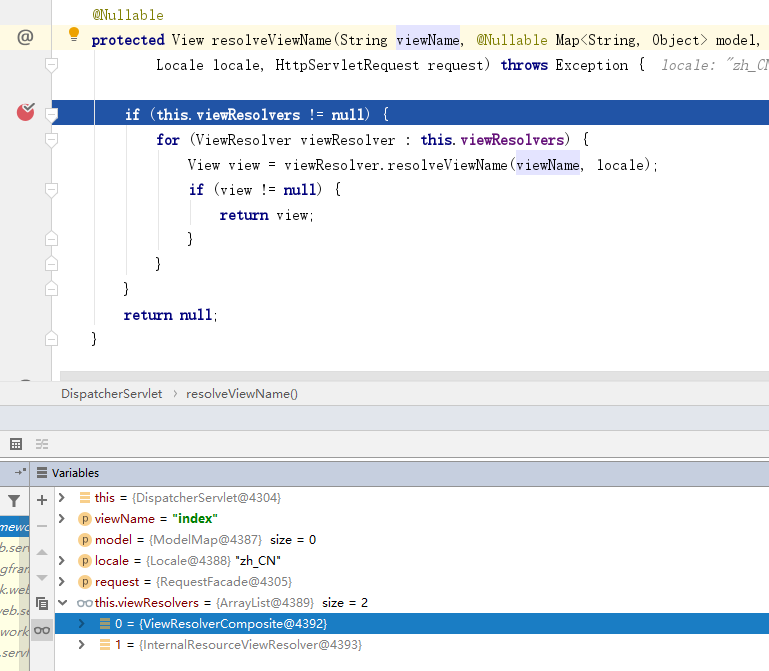Click the Duplicate Watch copy icon
The image size is (769, 671).
point(42,603)
